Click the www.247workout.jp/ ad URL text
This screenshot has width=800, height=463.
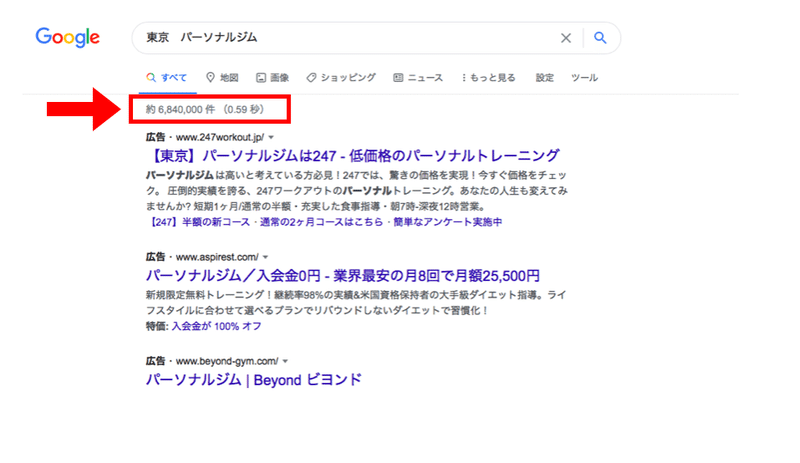pos(220,137)
